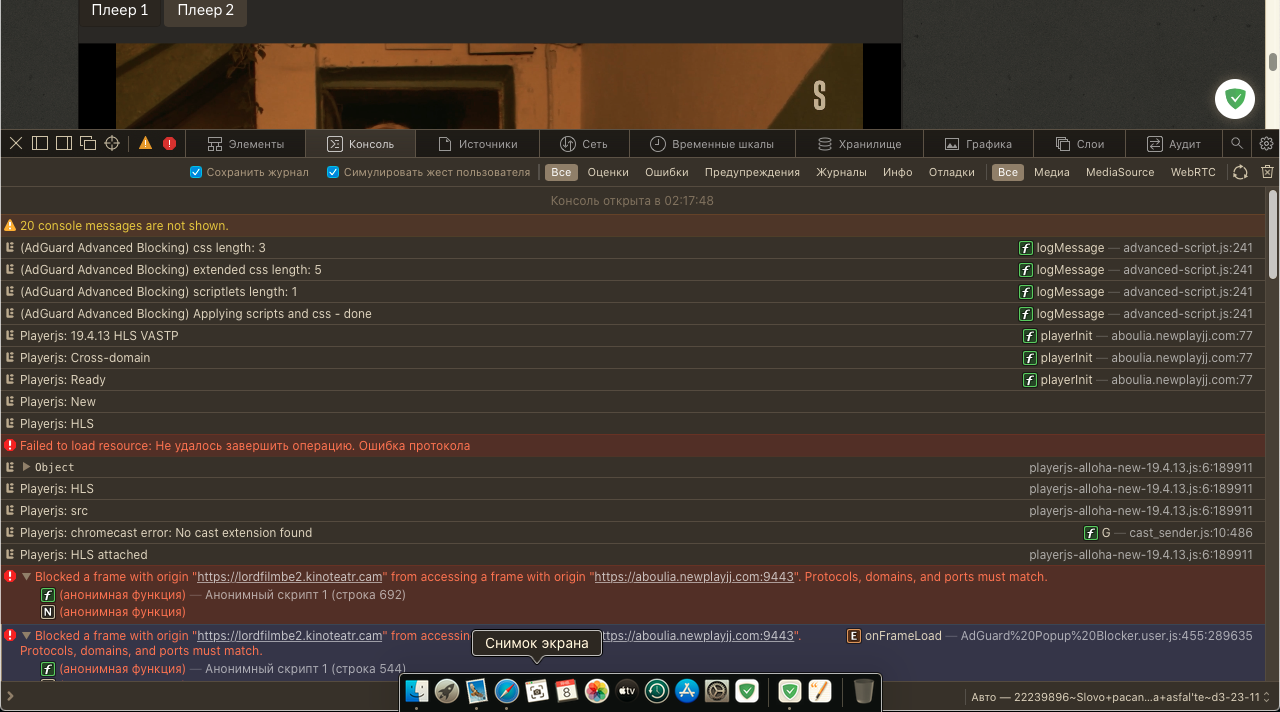The height and width of the screenshot is (712, 1280).
Task: Click the red error count badge
Action: 168,143
